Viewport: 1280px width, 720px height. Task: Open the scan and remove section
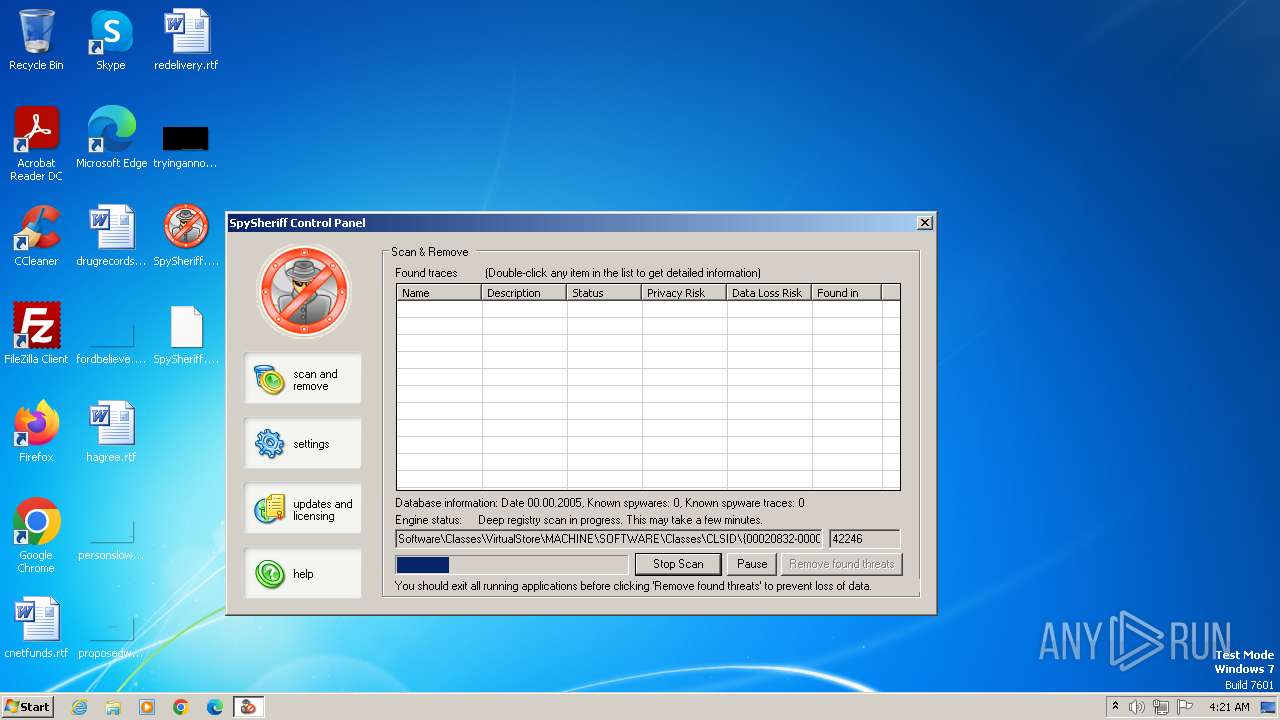click(x=303, y=379)
